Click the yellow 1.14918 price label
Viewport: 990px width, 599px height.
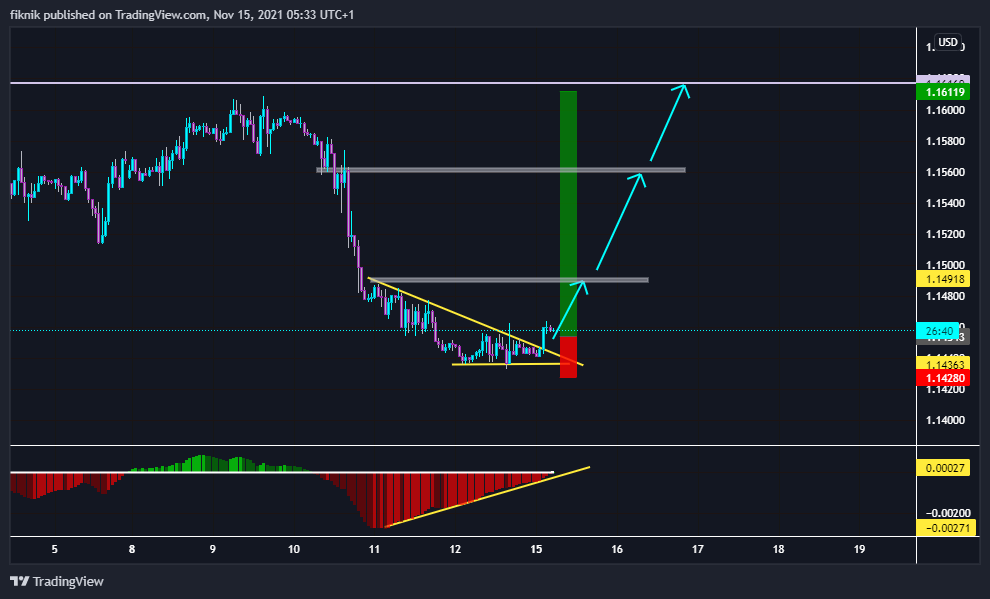click(x=945, y=279)
